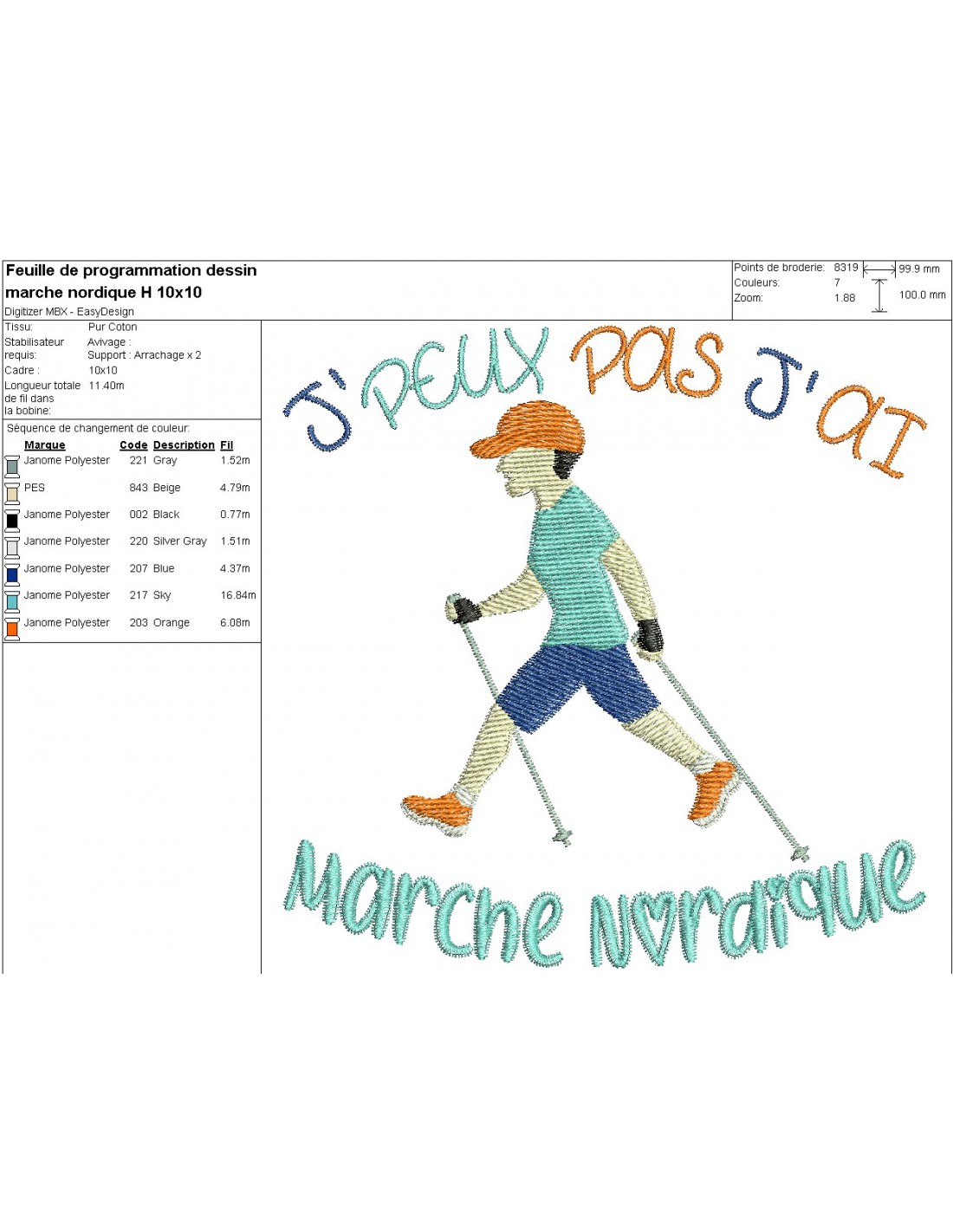Select the 'marche nordique H 10x10' design name

pos(104,293)
